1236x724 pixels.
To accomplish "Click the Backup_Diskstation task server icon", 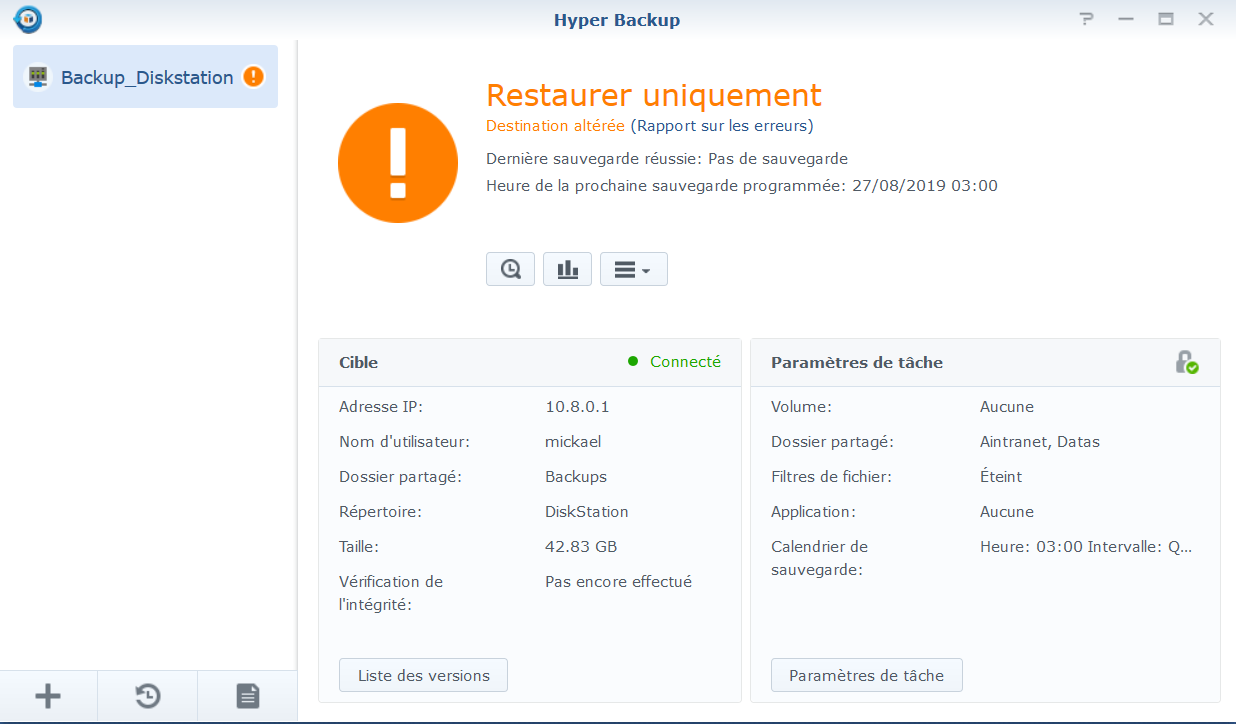I will pyautogui.click(x=38, y=77).
